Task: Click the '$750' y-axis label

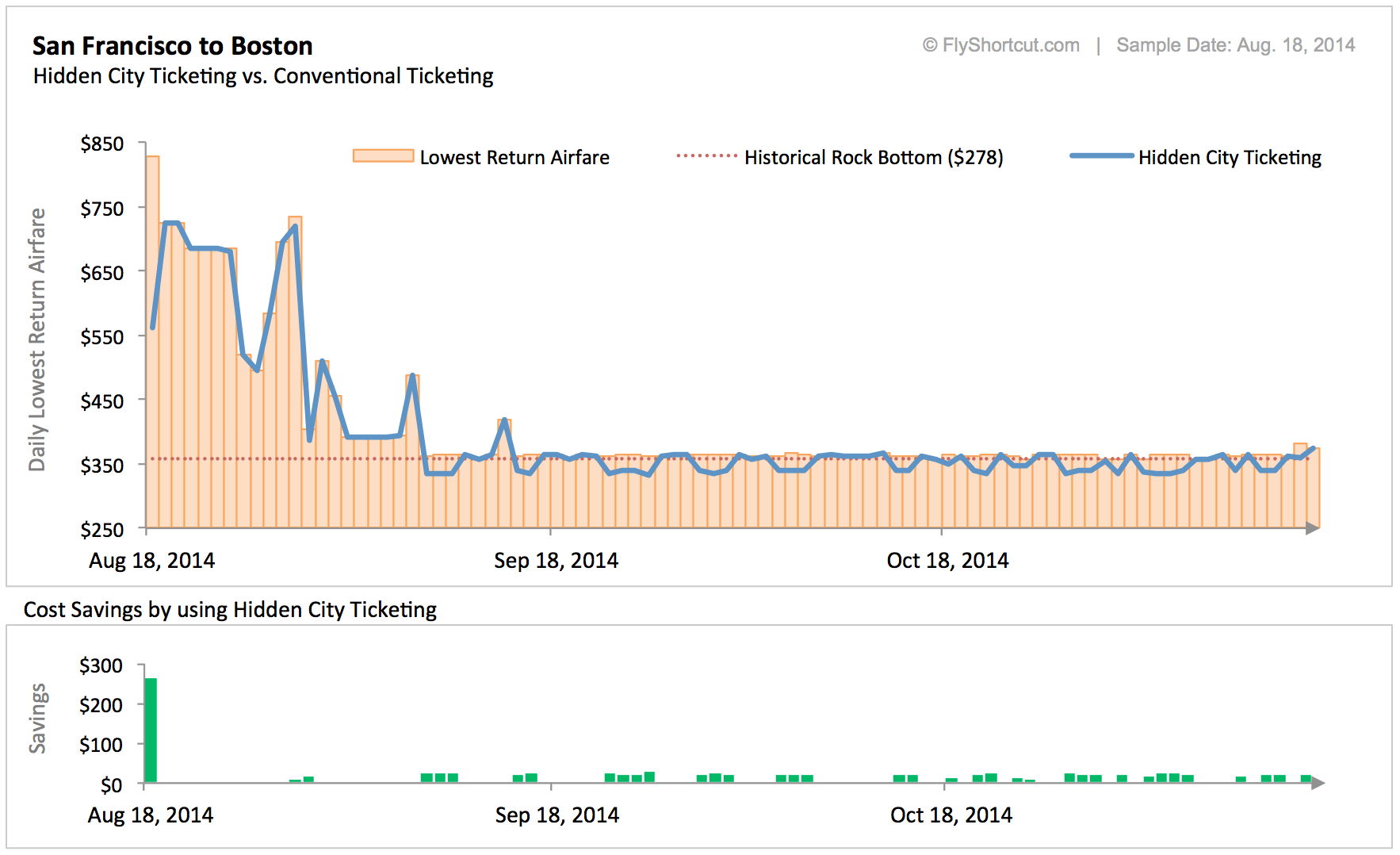Action: (102, 209)
